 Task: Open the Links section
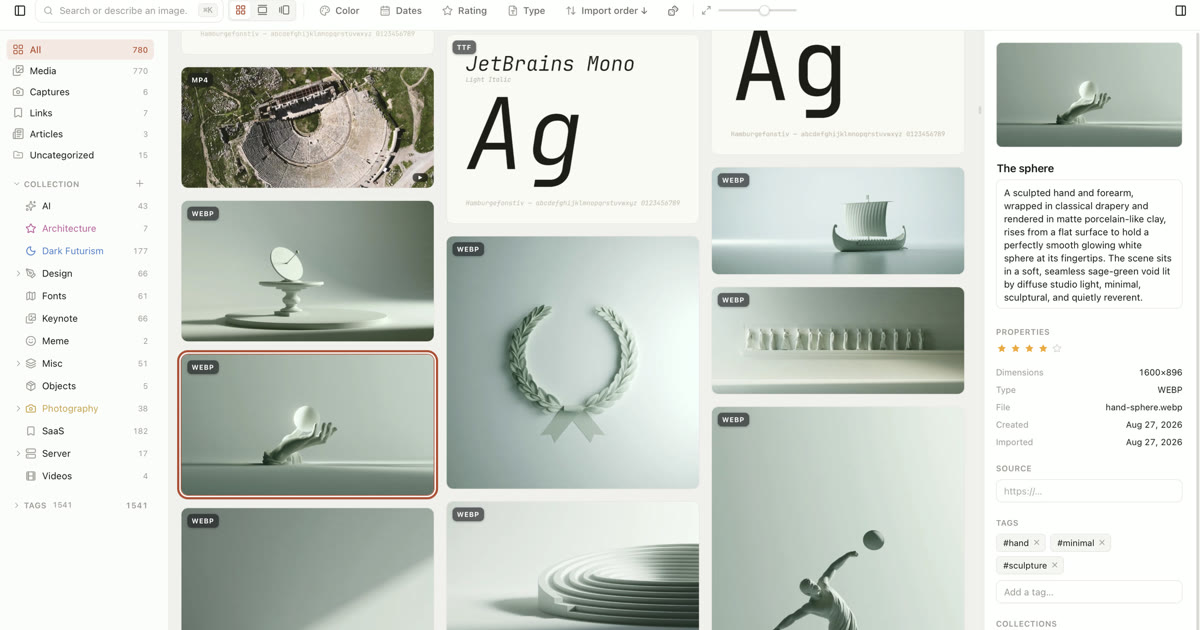(x=80, y=113)
